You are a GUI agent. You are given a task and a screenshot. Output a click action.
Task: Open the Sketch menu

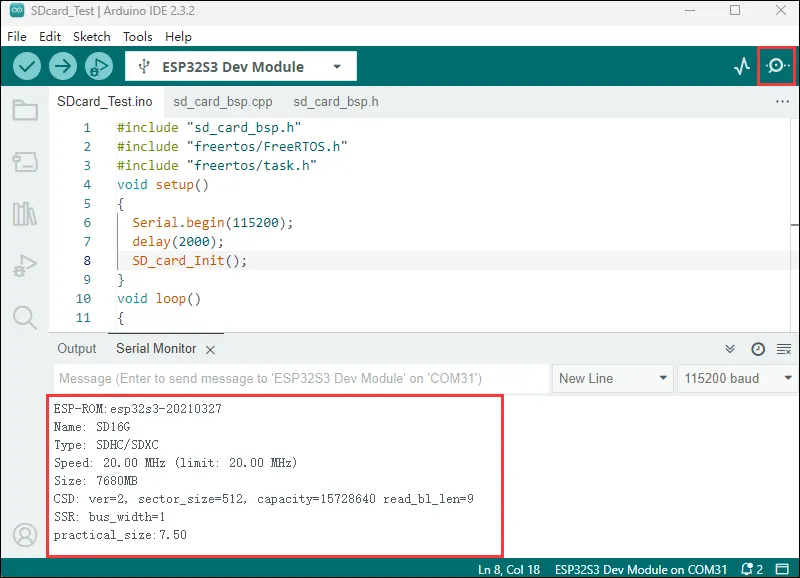click(92, 36)
